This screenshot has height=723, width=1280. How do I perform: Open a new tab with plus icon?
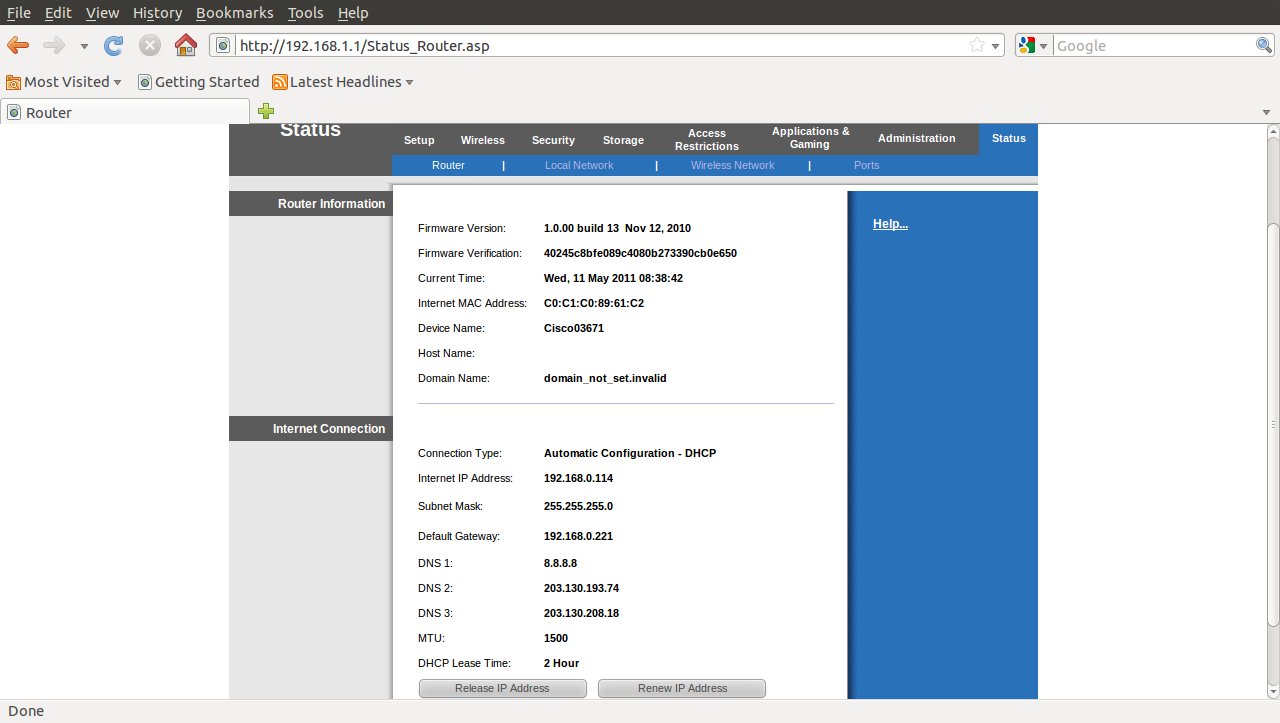pos(266,111)
